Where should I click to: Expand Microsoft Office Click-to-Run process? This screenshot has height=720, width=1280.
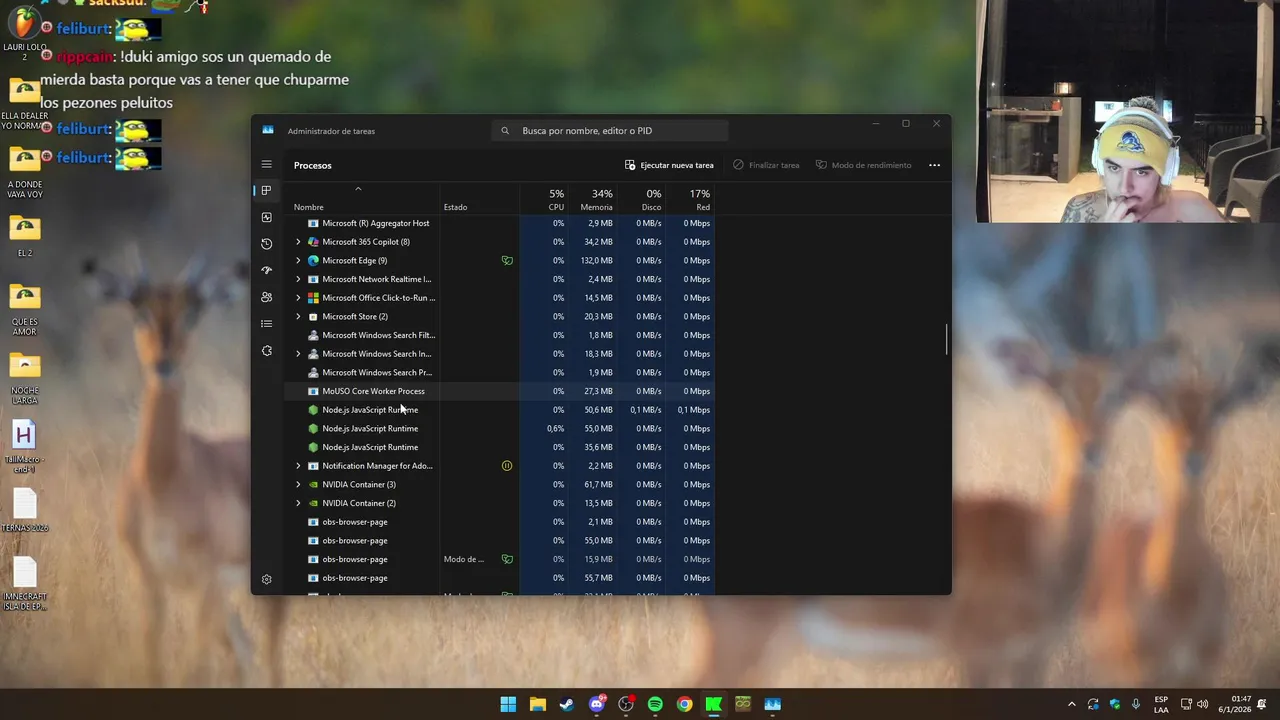click(297, 298)
